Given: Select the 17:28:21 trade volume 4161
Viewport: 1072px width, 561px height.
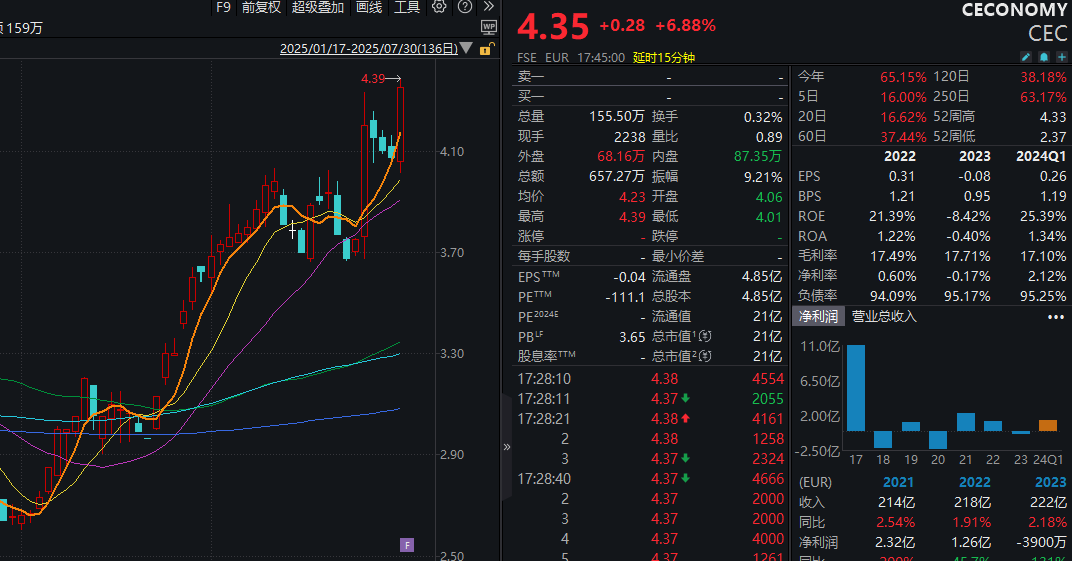Looking at the screenshot, I should tap(768, 418).
